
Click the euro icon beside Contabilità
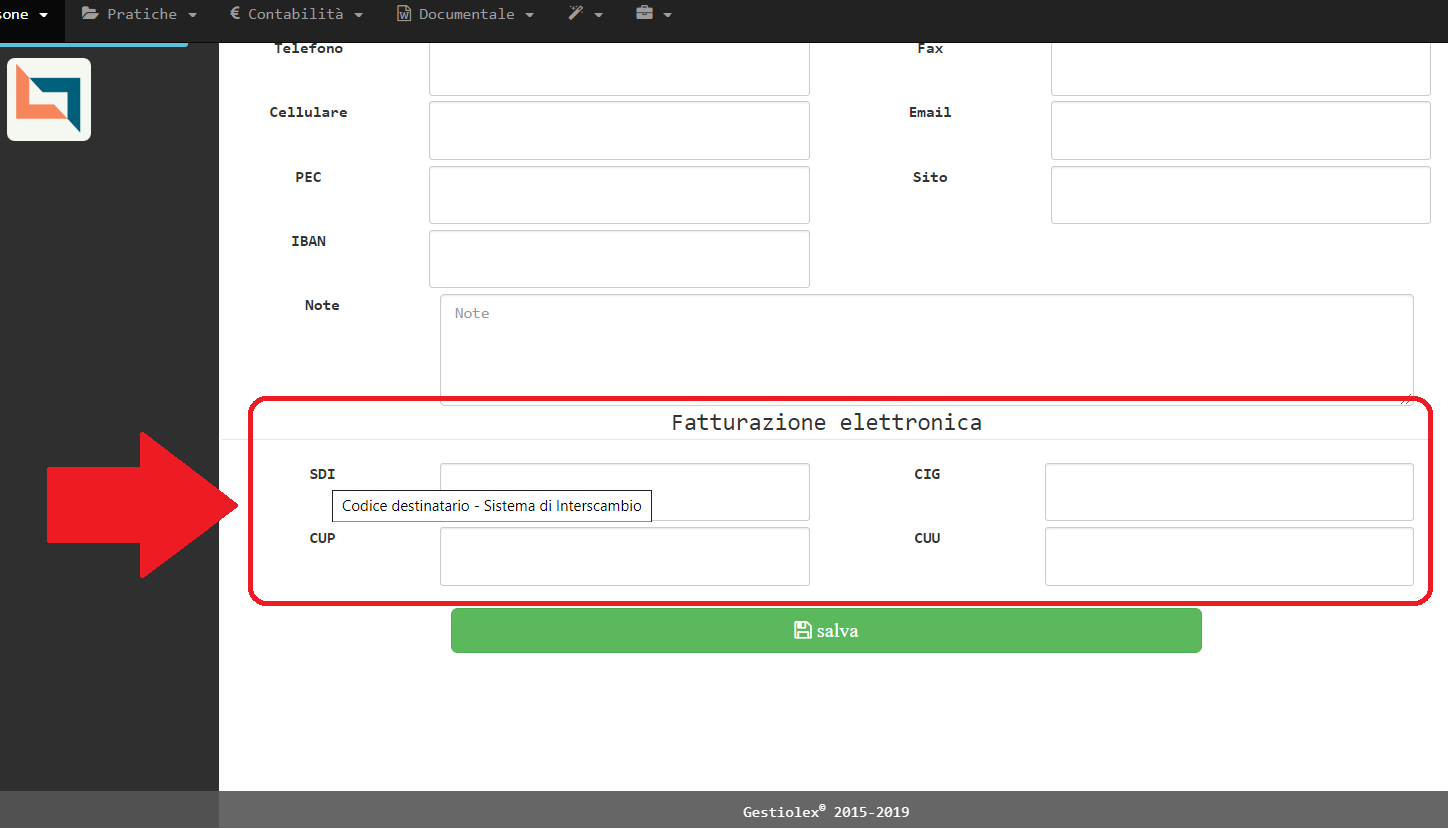pyautogui.click(x=235, y=14)
